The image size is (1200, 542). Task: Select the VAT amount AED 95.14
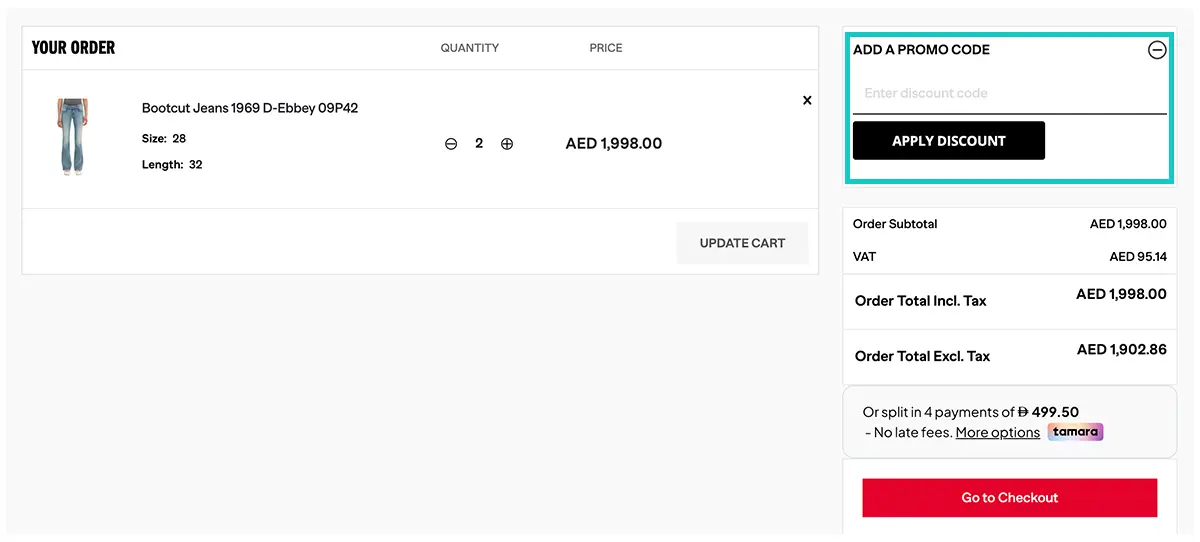coord(1138,257)
